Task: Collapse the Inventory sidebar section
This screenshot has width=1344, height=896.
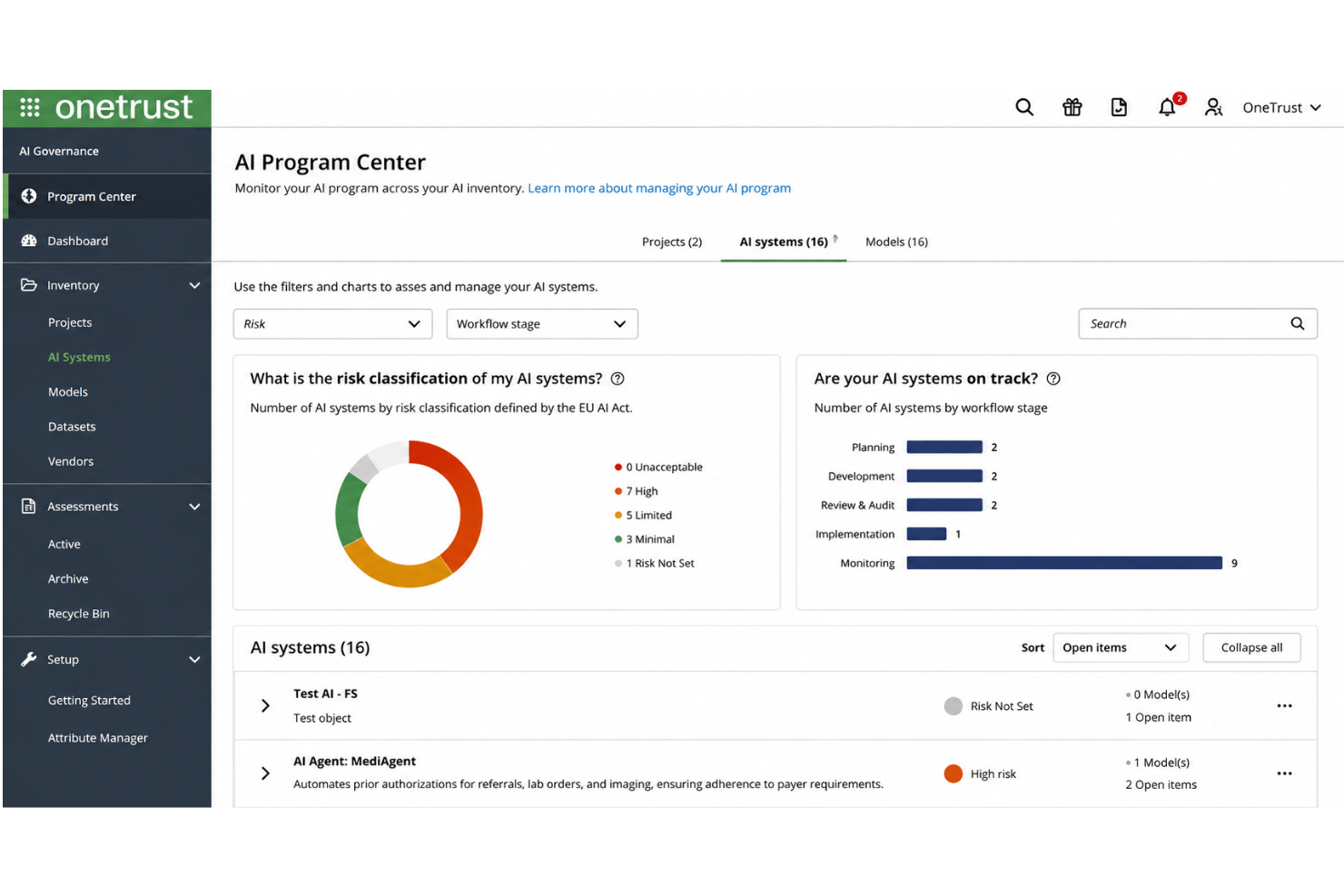Action: pos(194,285)
